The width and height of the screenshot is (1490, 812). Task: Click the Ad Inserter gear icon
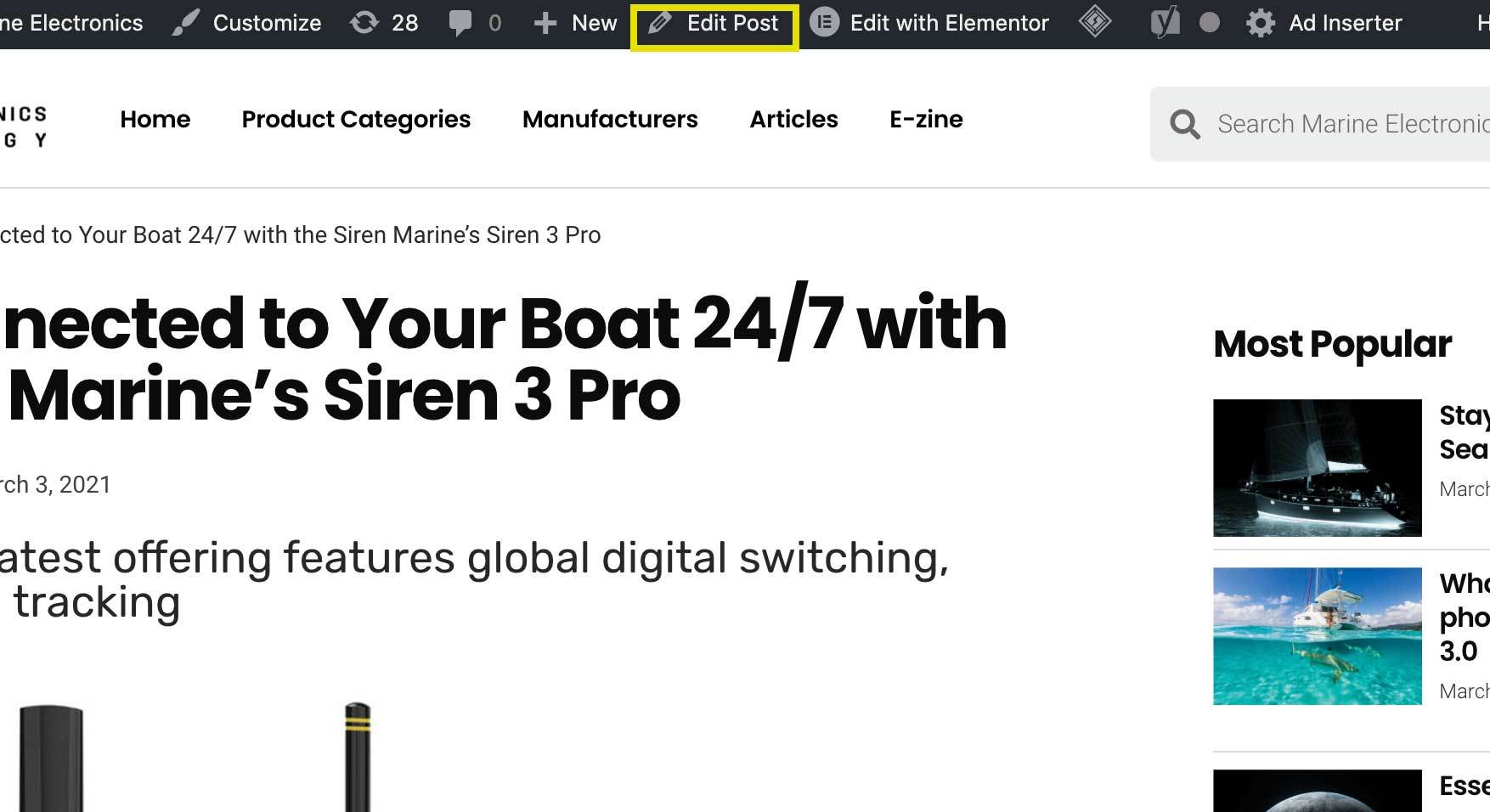(x=1260, y=23)
